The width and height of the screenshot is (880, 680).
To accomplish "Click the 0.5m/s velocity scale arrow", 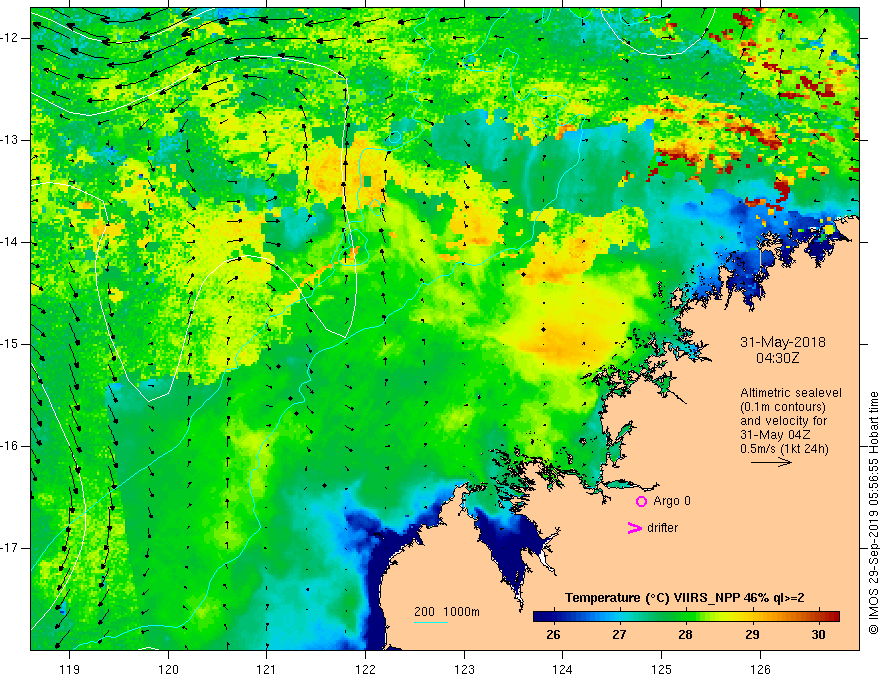I will click(x=771, y=462).
